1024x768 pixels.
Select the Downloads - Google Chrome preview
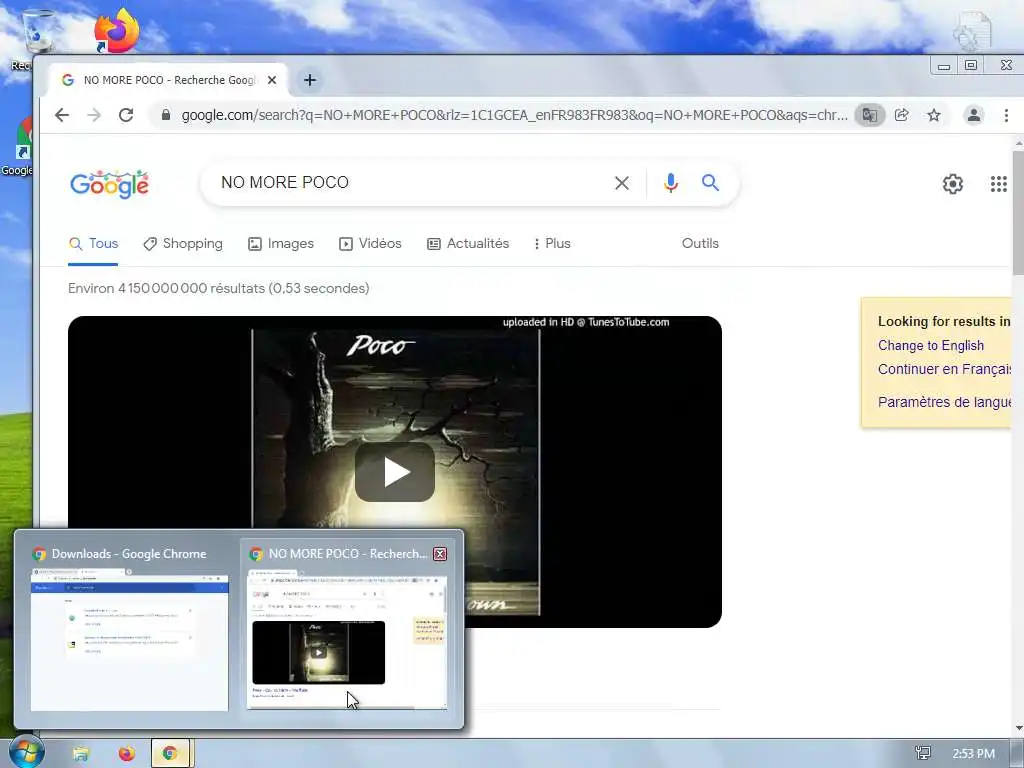(x=129, y=630)
